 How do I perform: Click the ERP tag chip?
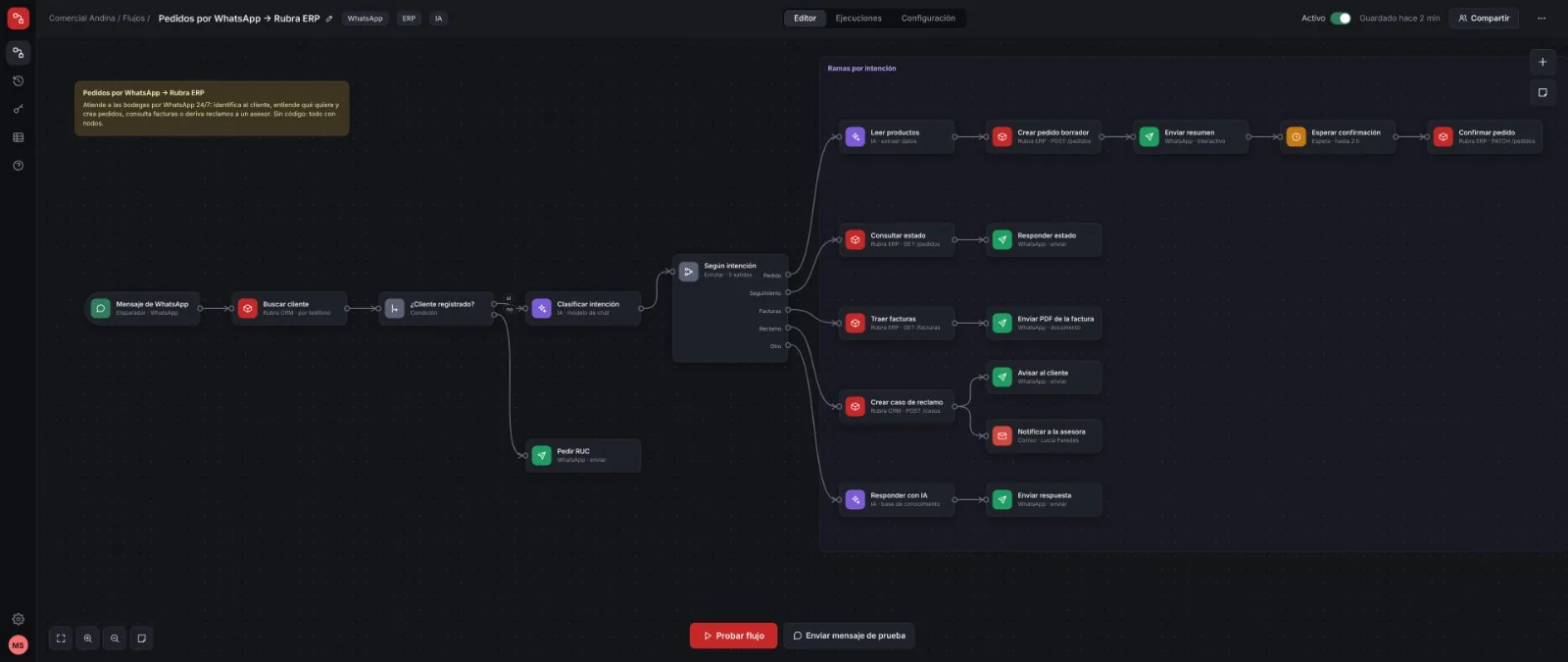click(x=409, y=19)
